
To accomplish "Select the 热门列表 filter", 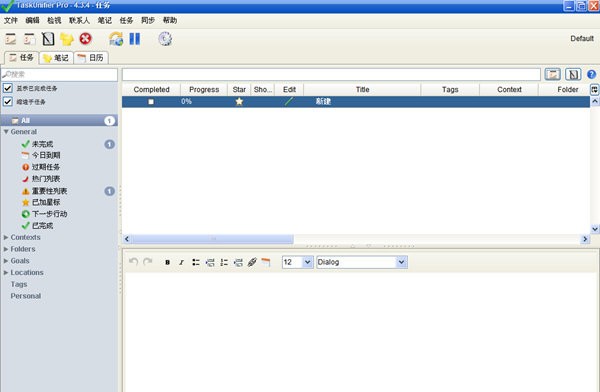I will (46, 179).
